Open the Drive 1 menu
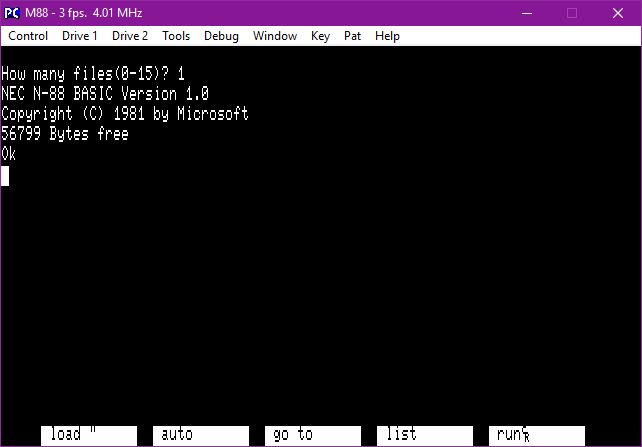 [80, 36]
